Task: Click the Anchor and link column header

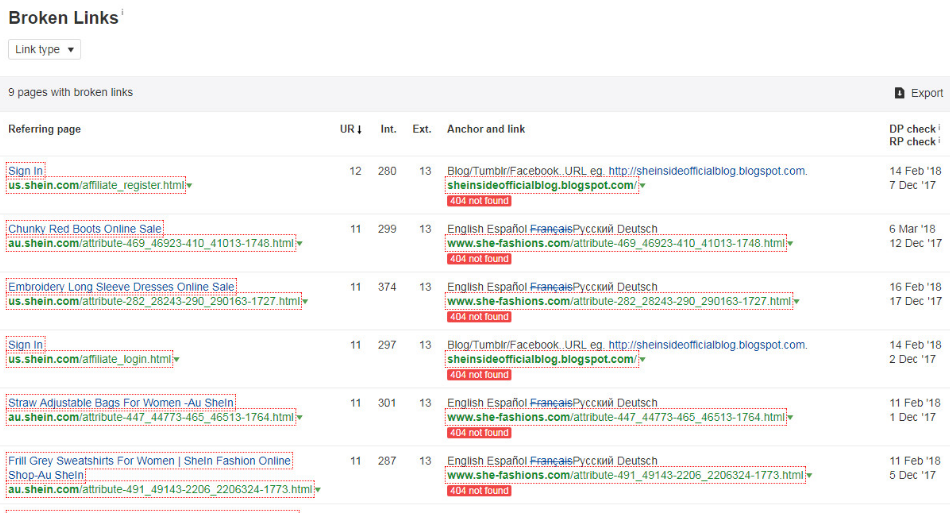Action: tap(486, 129)
